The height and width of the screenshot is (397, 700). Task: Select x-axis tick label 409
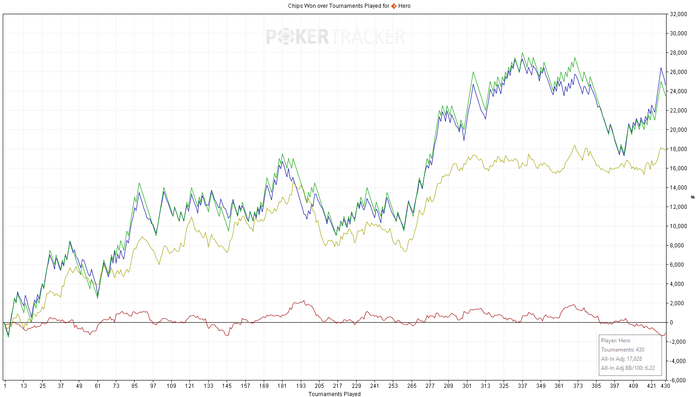(x=633, y=385)
